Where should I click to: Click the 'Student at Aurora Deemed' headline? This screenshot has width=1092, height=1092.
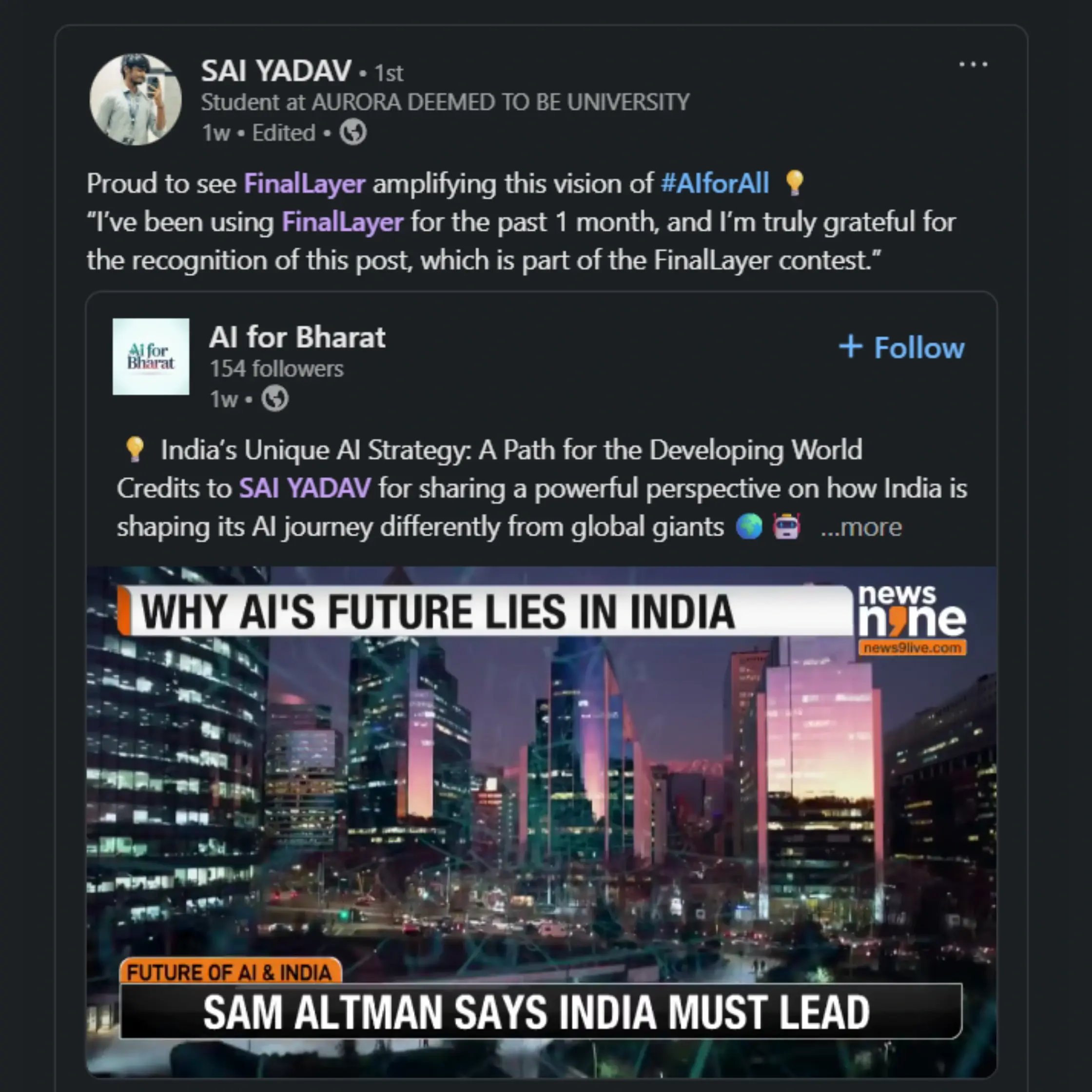[445, 102]
